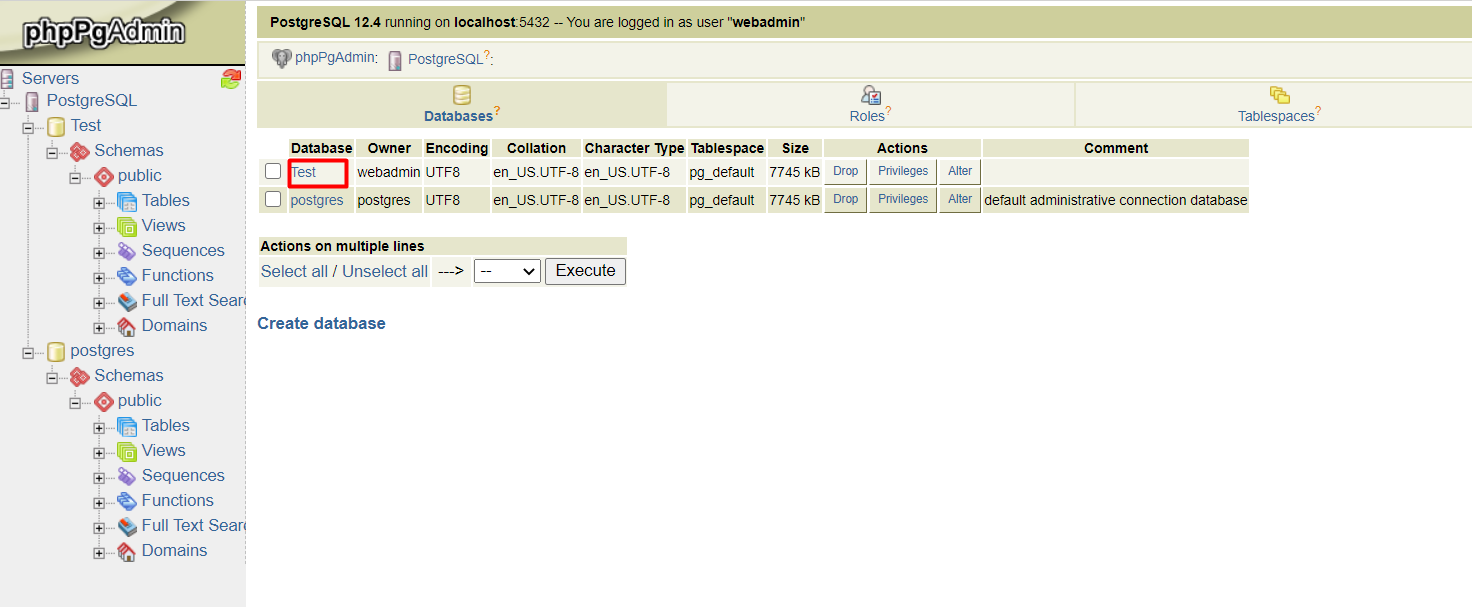This screenshot has height=607, width=1472.
Task: Drop the postgres database
Action: tap(846, 200)
